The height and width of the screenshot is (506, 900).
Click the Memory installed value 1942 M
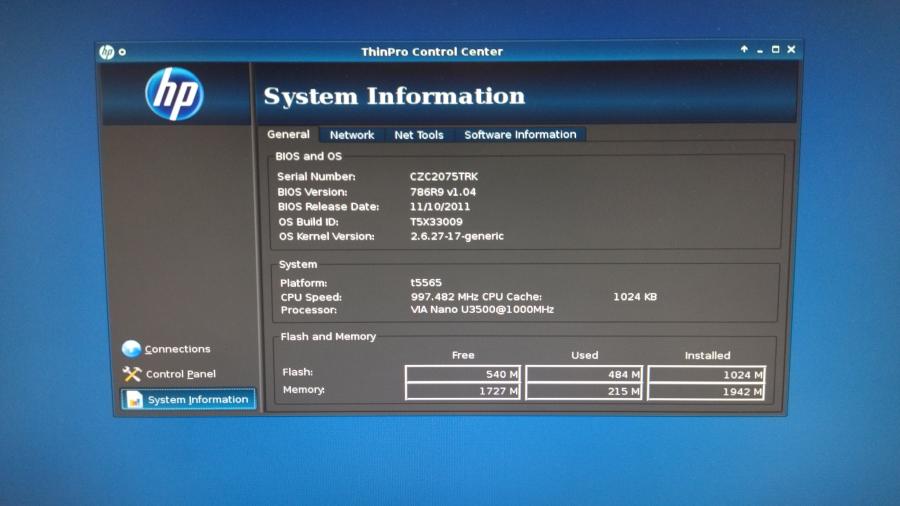pyautogui.click(x=707, y=392)
